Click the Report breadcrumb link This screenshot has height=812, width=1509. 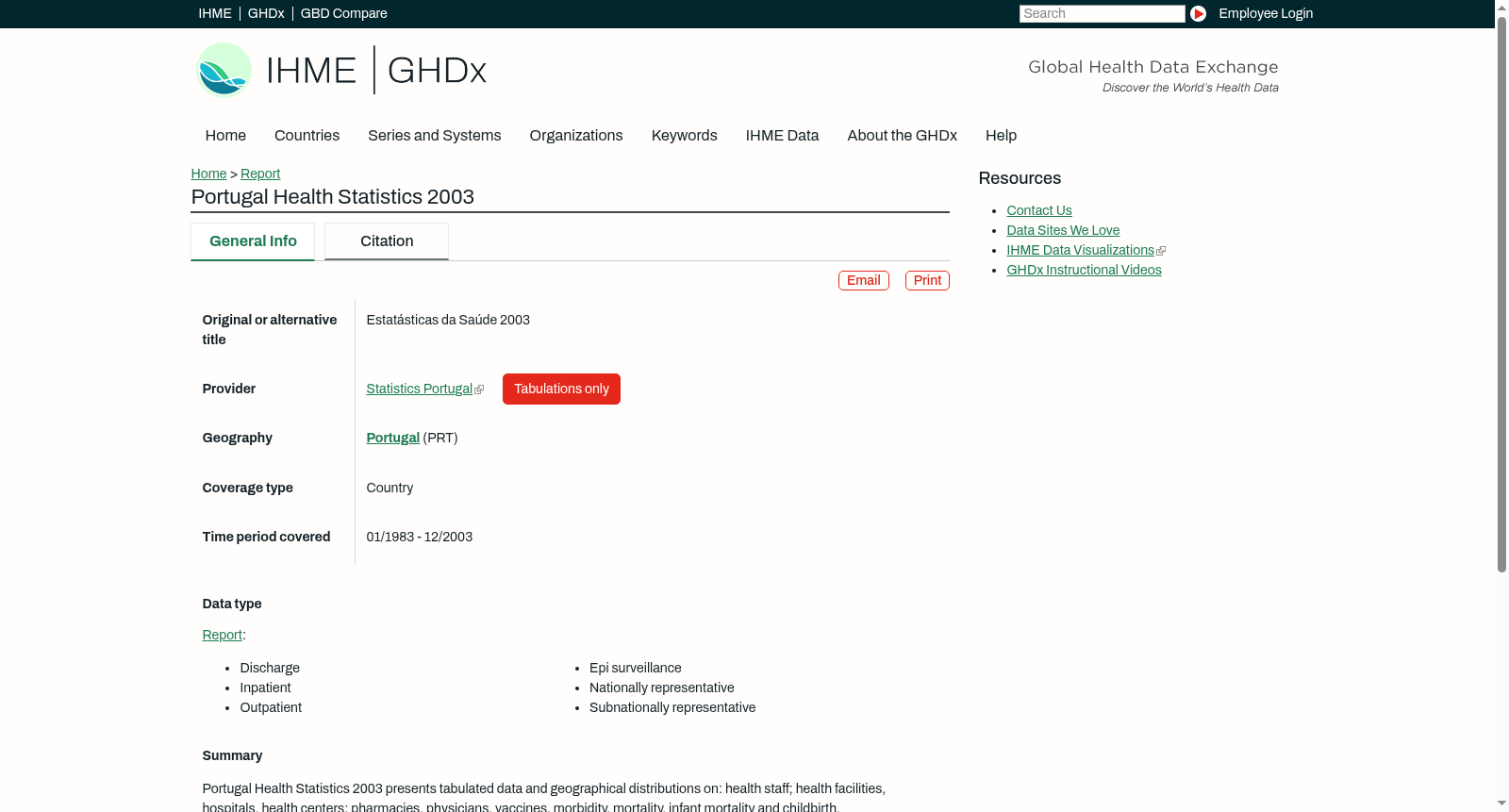coord(260,174)
